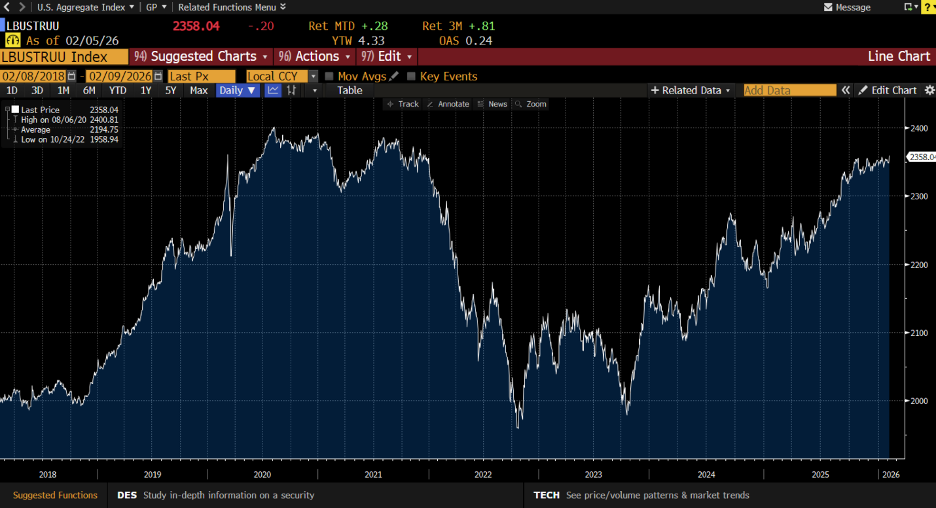The height and width of the screenshot is (508, 936).
Task: Click the Mov Avgs pencil edit icon
Action: tap(394, 76)
